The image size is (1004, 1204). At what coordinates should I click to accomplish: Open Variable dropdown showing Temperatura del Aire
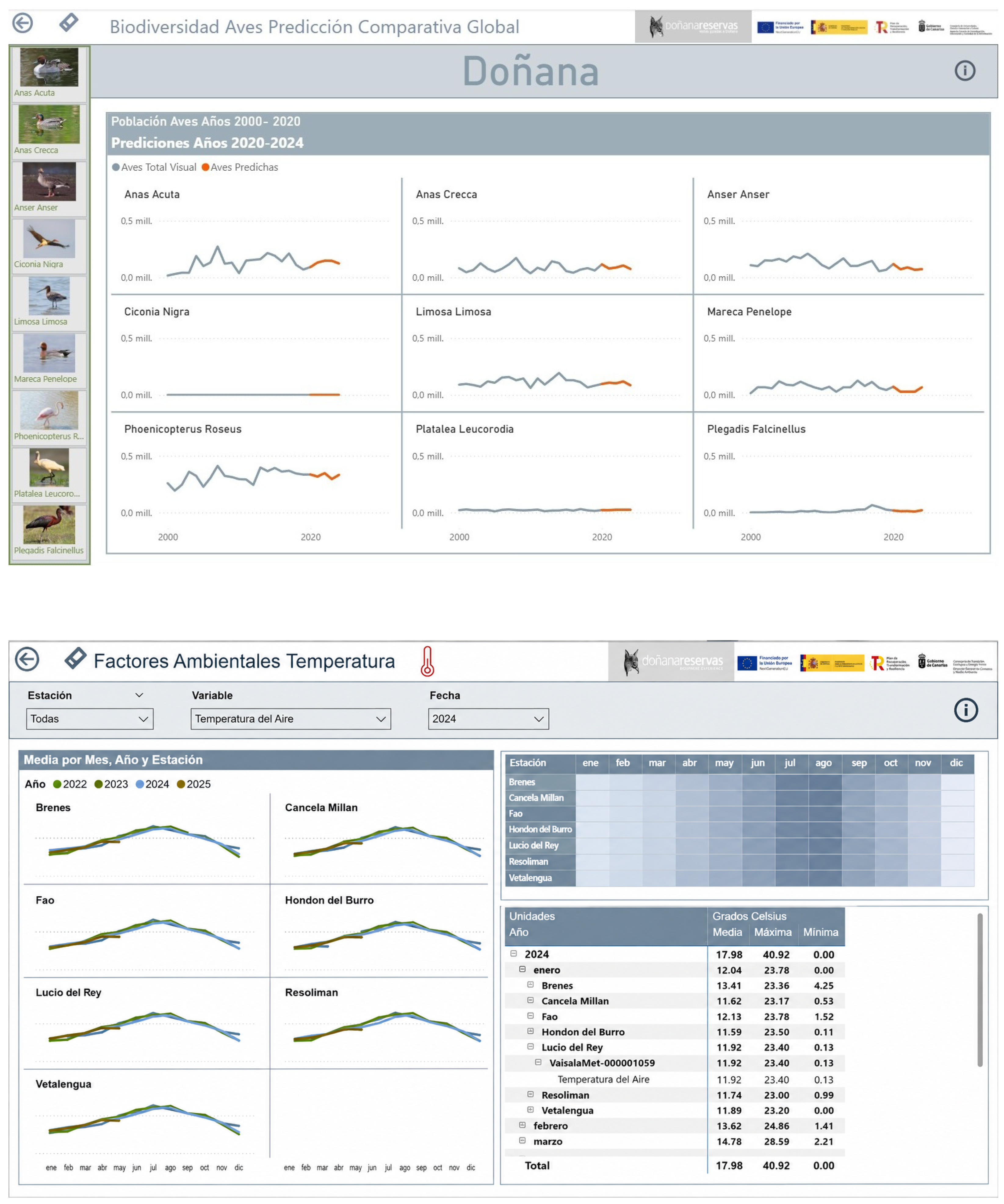291,718
